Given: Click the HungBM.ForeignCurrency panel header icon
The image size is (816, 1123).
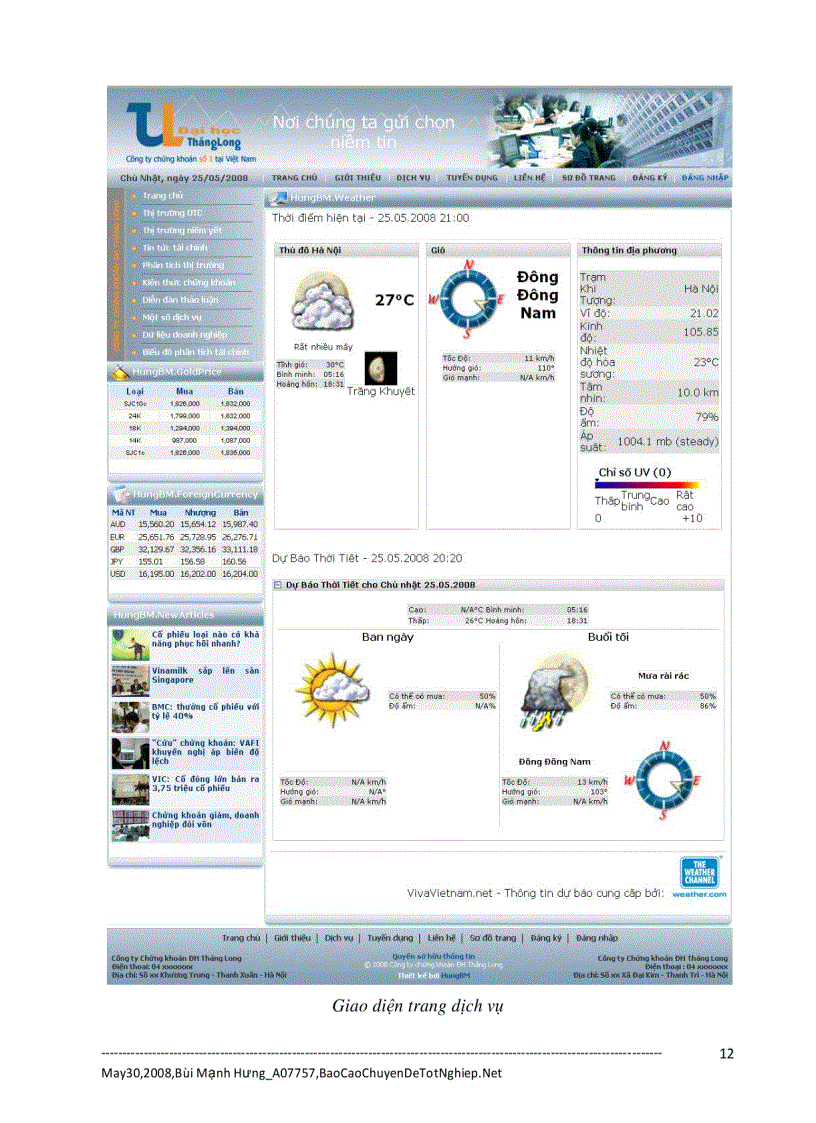Looking at the screenshot, I should 120,494.
